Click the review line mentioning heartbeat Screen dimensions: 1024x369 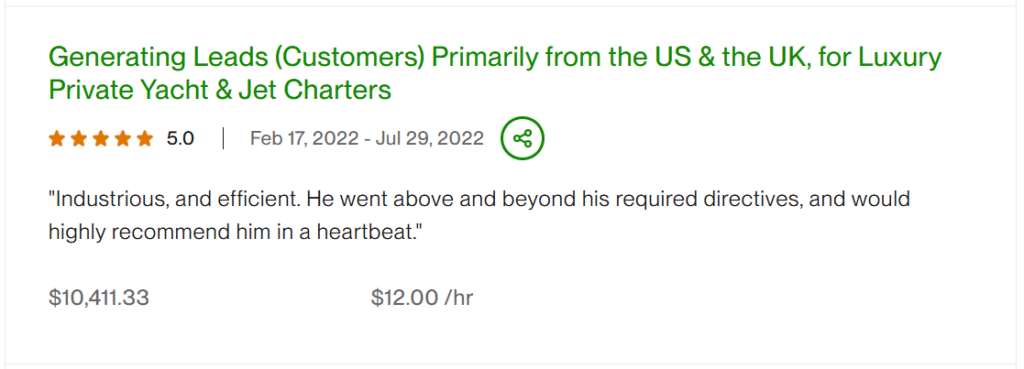[236, 233]
